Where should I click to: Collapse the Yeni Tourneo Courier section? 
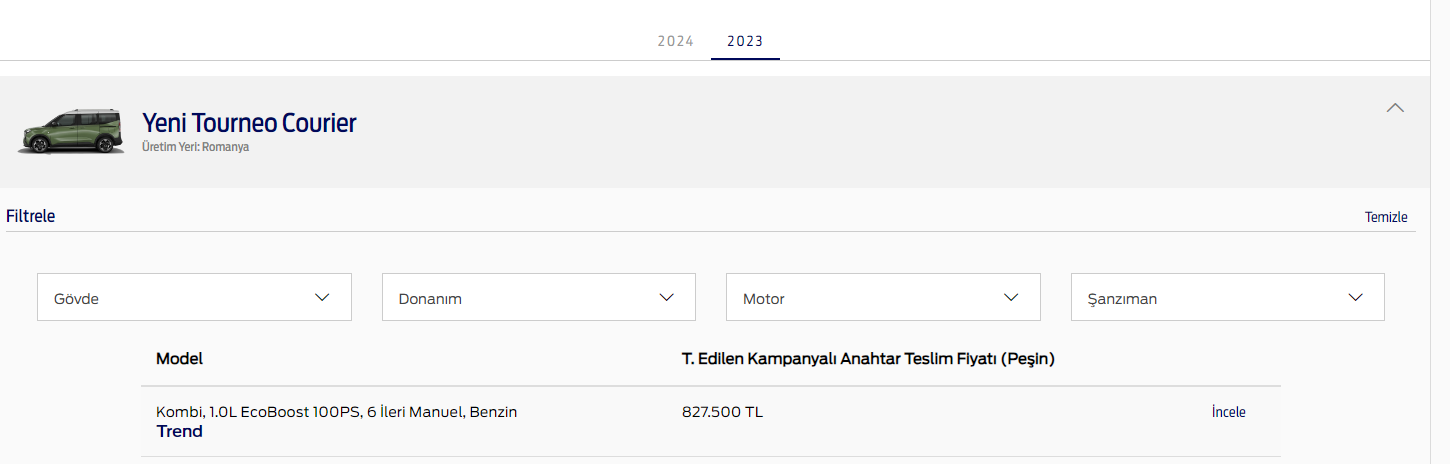[x=1395, y=108]
